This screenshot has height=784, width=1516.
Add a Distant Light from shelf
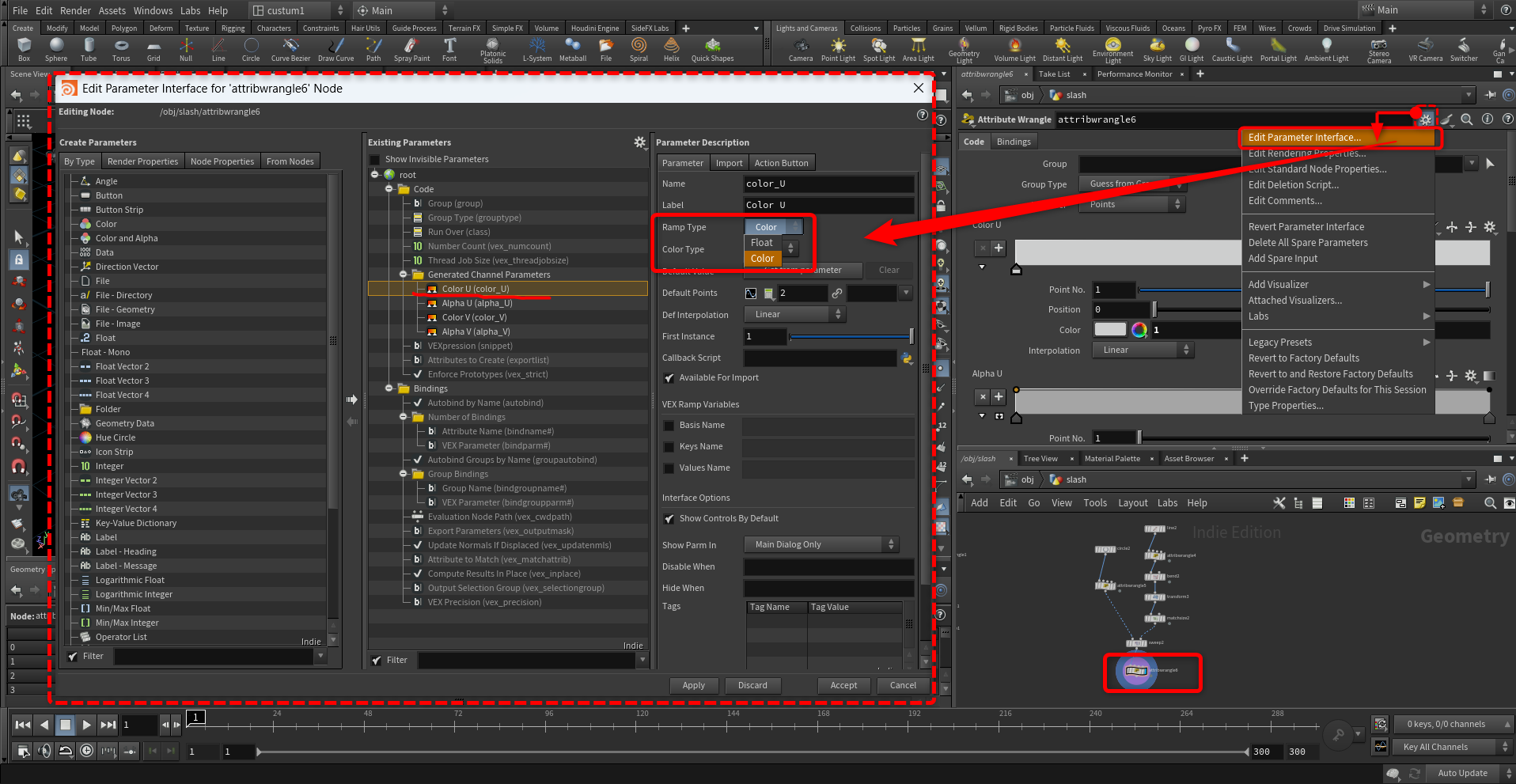point(1063,49)
